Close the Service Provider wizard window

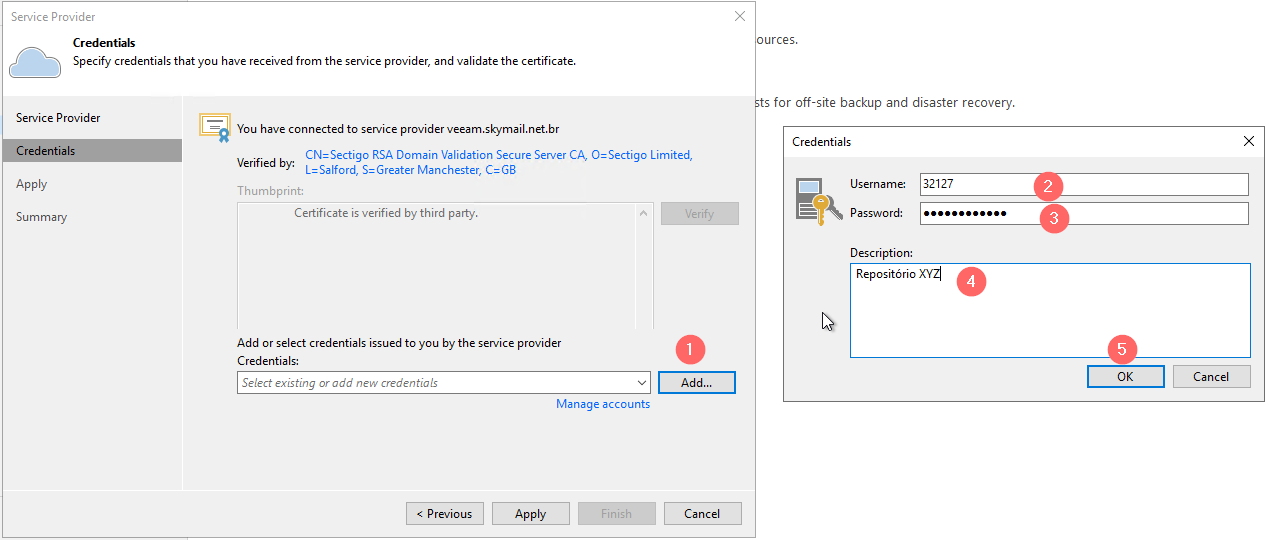pos(740,16)
